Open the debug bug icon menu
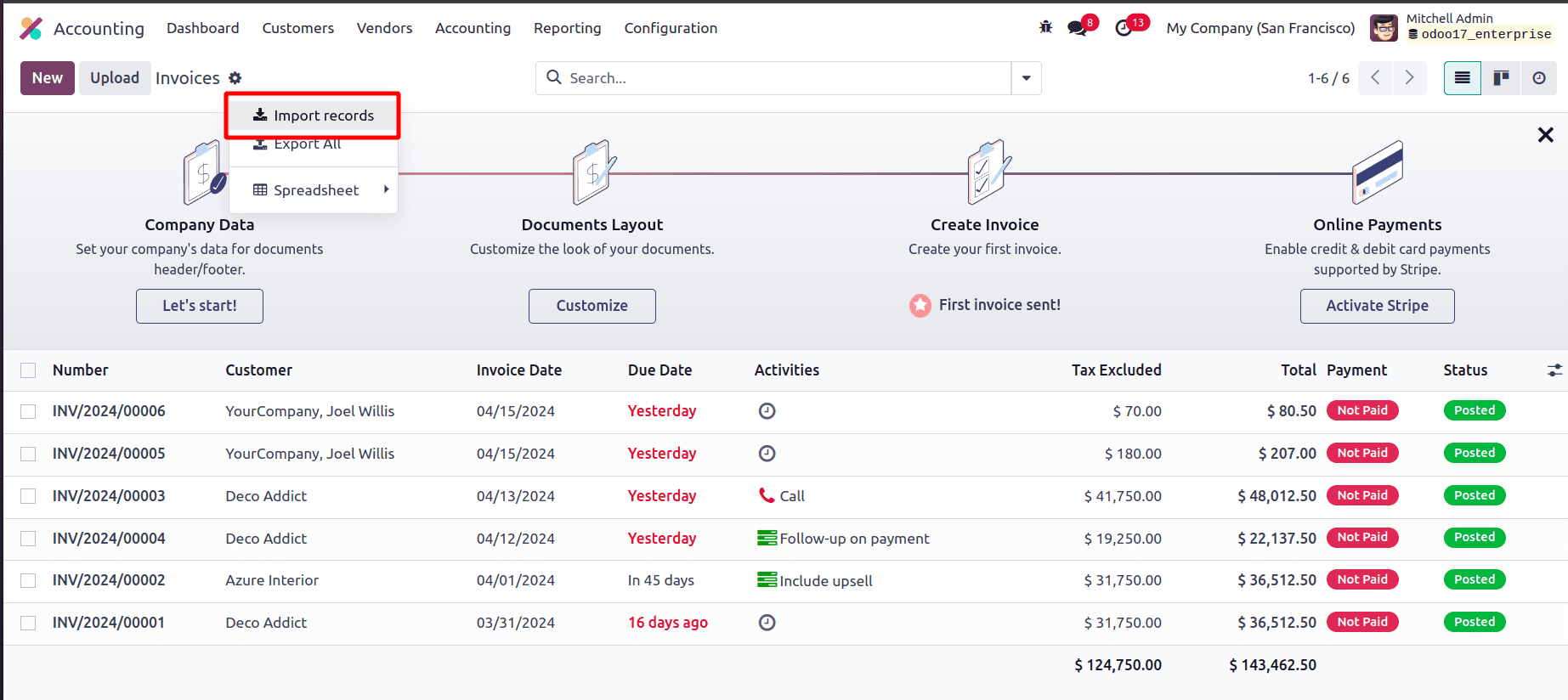 click(1045, 27)
